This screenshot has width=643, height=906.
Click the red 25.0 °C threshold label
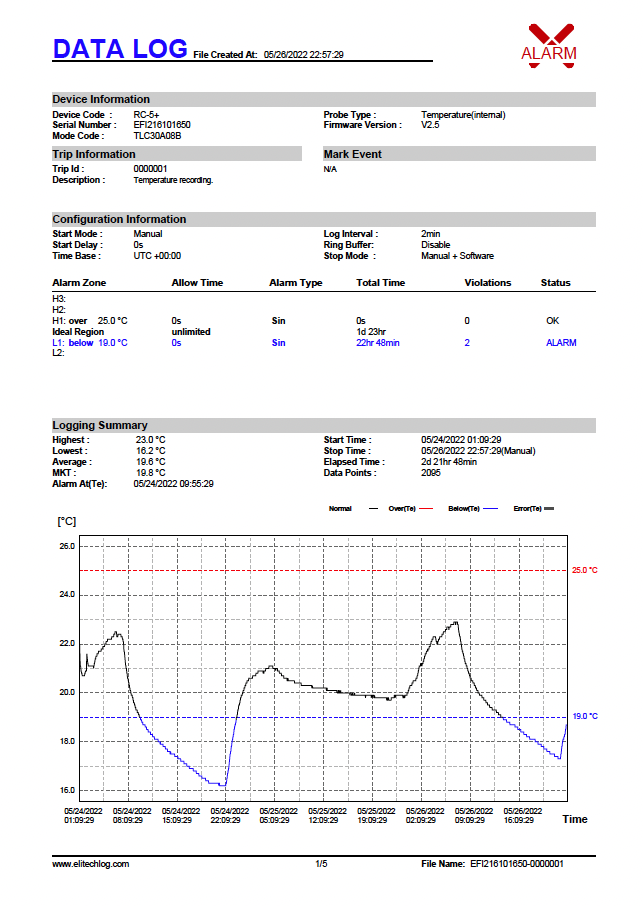585,570
